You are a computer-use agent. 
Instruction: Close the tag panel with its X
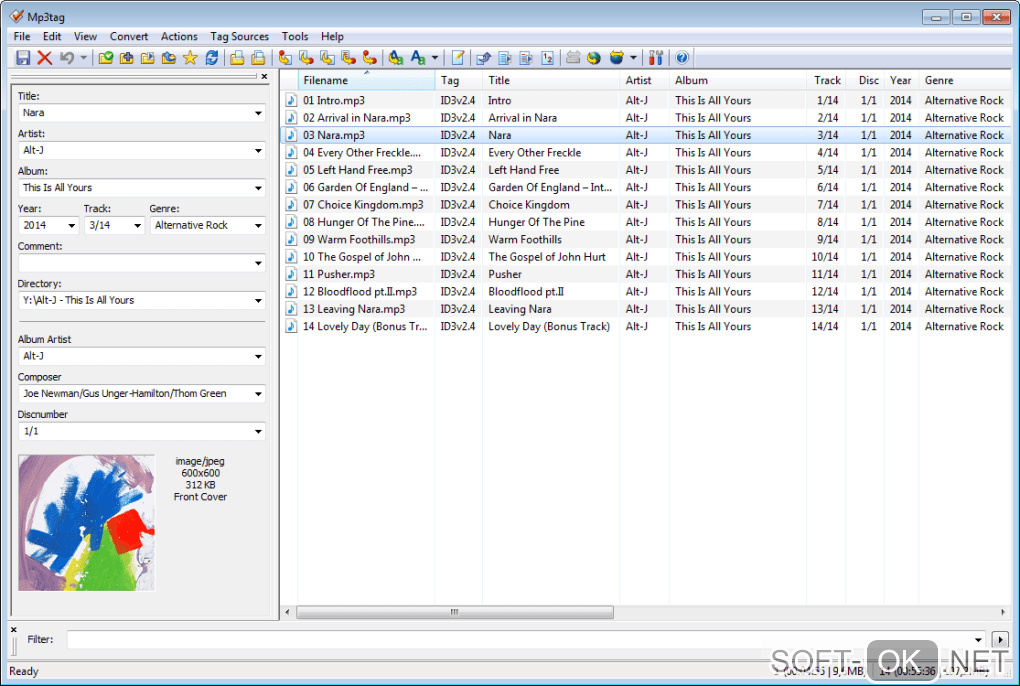click(264, 77)
